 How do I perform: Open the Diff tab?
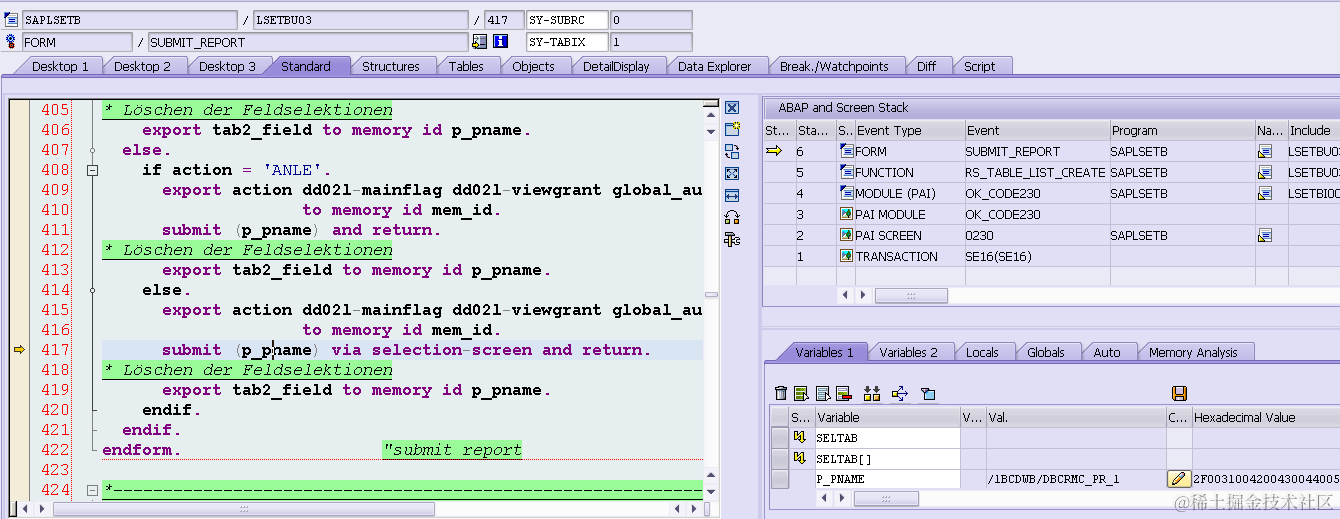(x=926, y=66)
